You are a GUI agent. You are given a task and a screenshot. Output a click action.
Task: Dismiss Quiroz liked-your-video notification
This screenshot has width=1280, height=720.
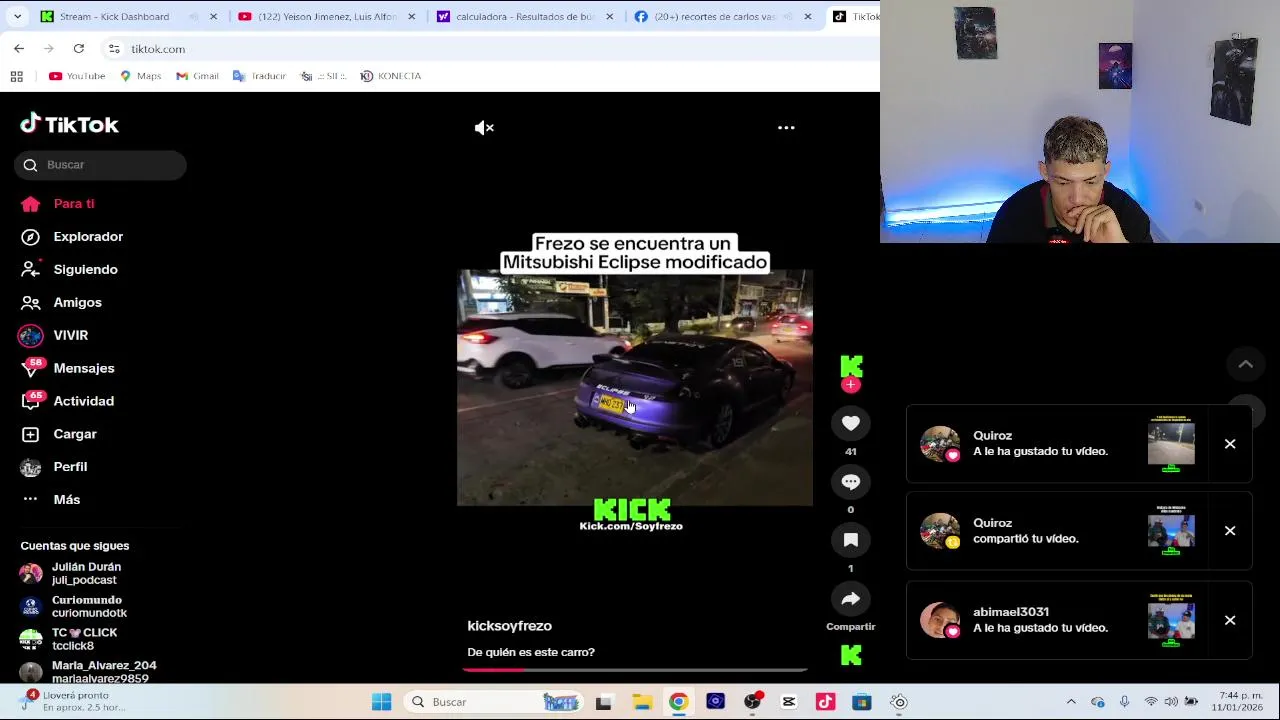1230,444
